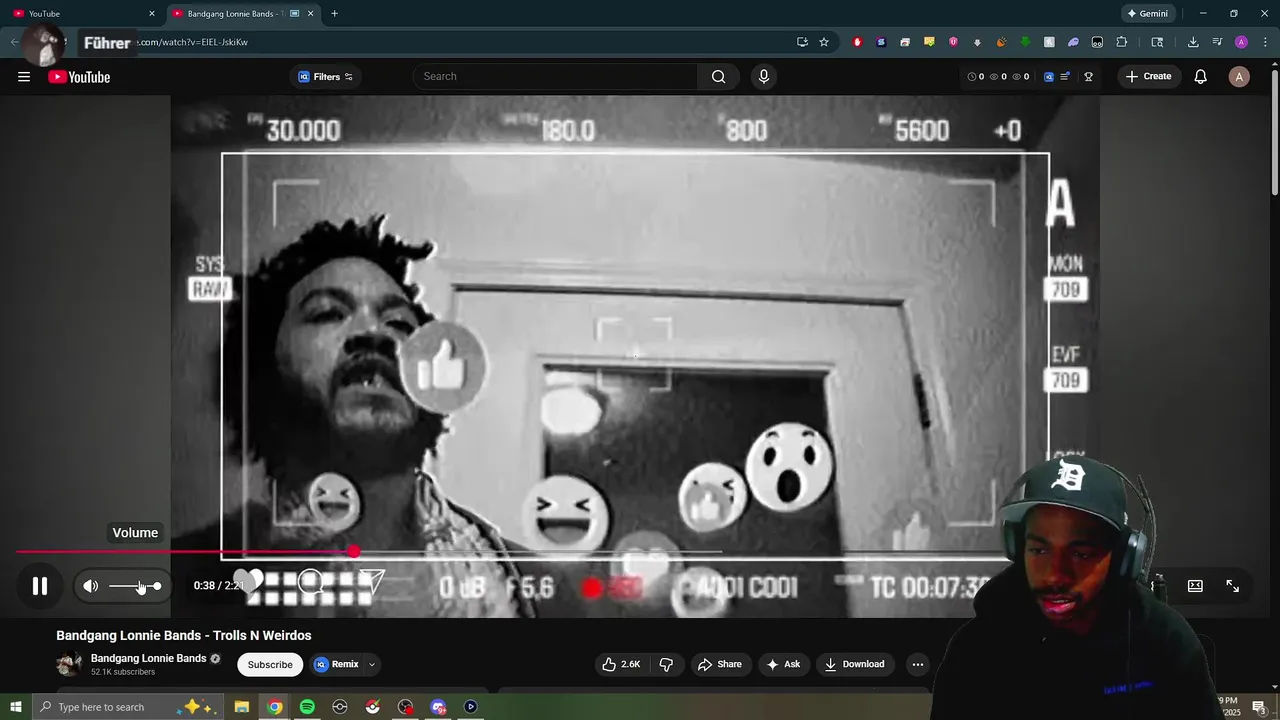The image size is (1280, 720).
Task: Click the vidIQ Remix button
Action: pyautogui.click(x=336, y=664)
